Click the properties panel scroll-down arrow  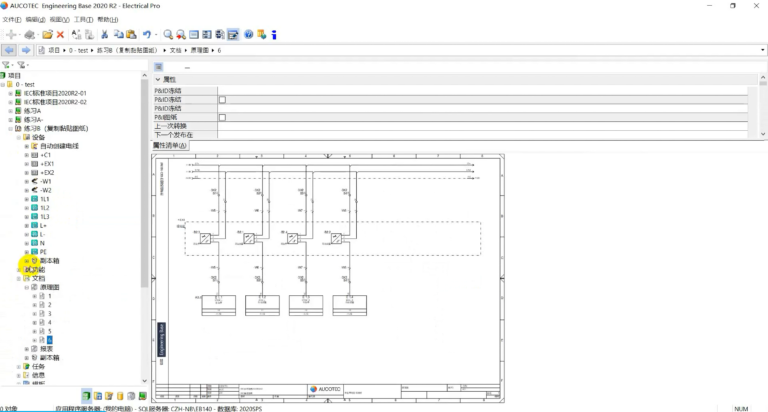tap(763, 134)
